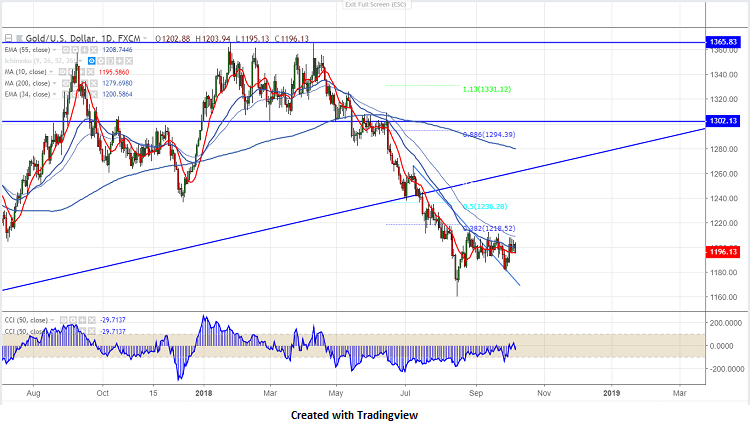Viewport: 752px width, 424px height.
Task: Click MA (10, close) plus icon
Action: [82, 72]
